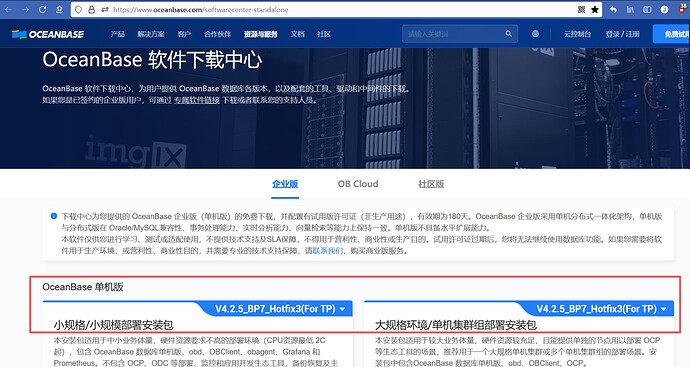Open the 资源与服务 menu
The image size is (690, 367).
pyautogui.click(x=261, y=34)
